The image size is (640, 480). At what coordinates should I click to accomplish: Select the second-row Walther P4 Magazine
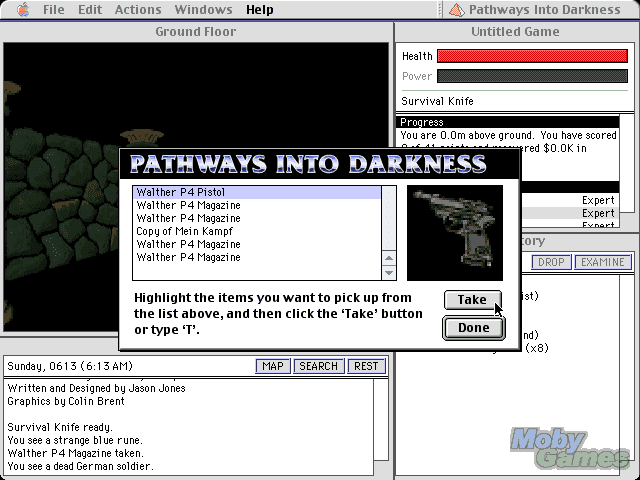pyautogui.click(x=257, y=205)
